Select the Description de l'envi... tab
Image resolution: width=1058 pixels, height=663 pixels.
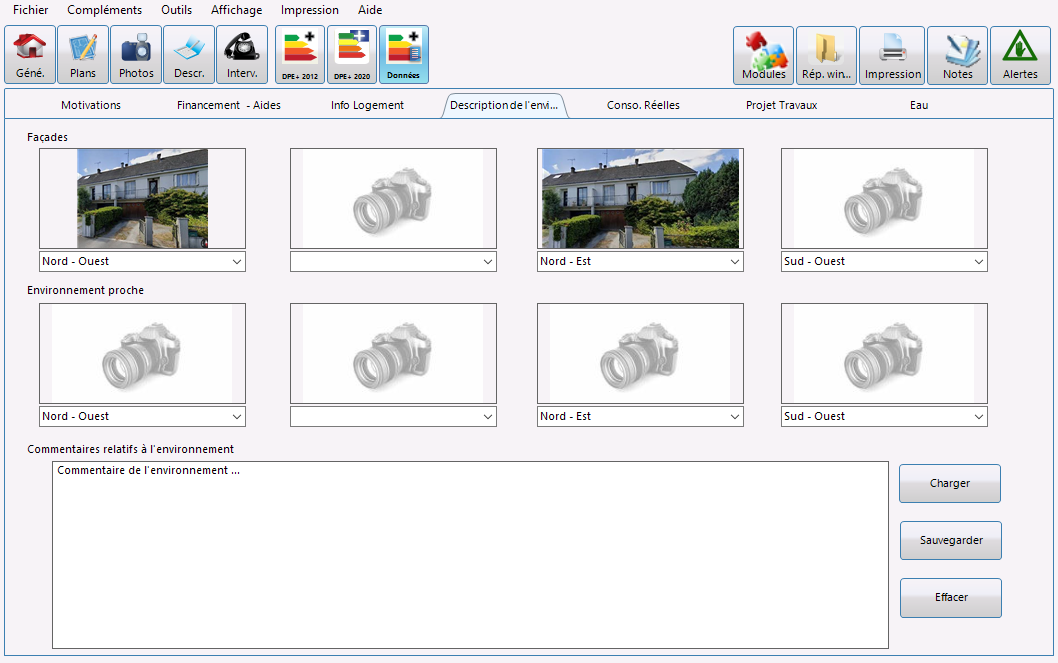coord(505,105)
